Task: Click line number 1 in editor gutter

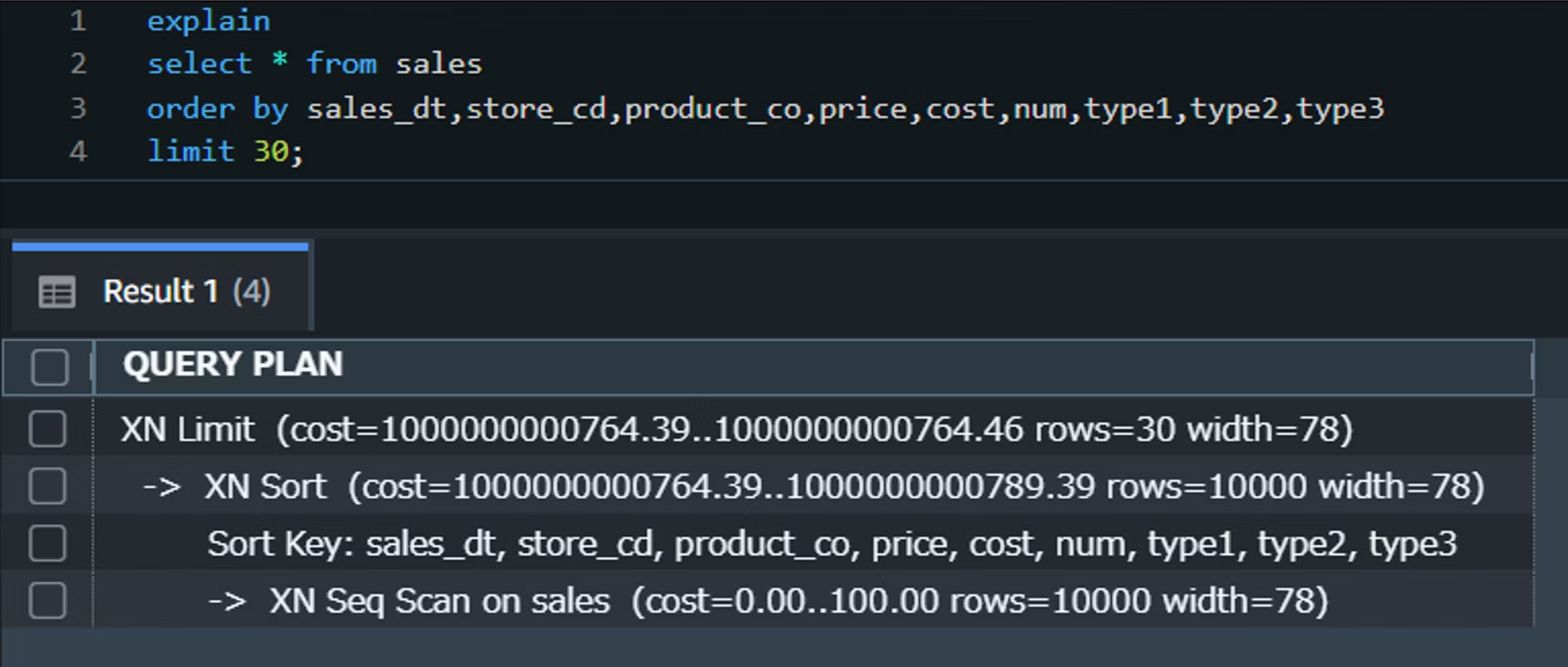Action: [78, 21]
